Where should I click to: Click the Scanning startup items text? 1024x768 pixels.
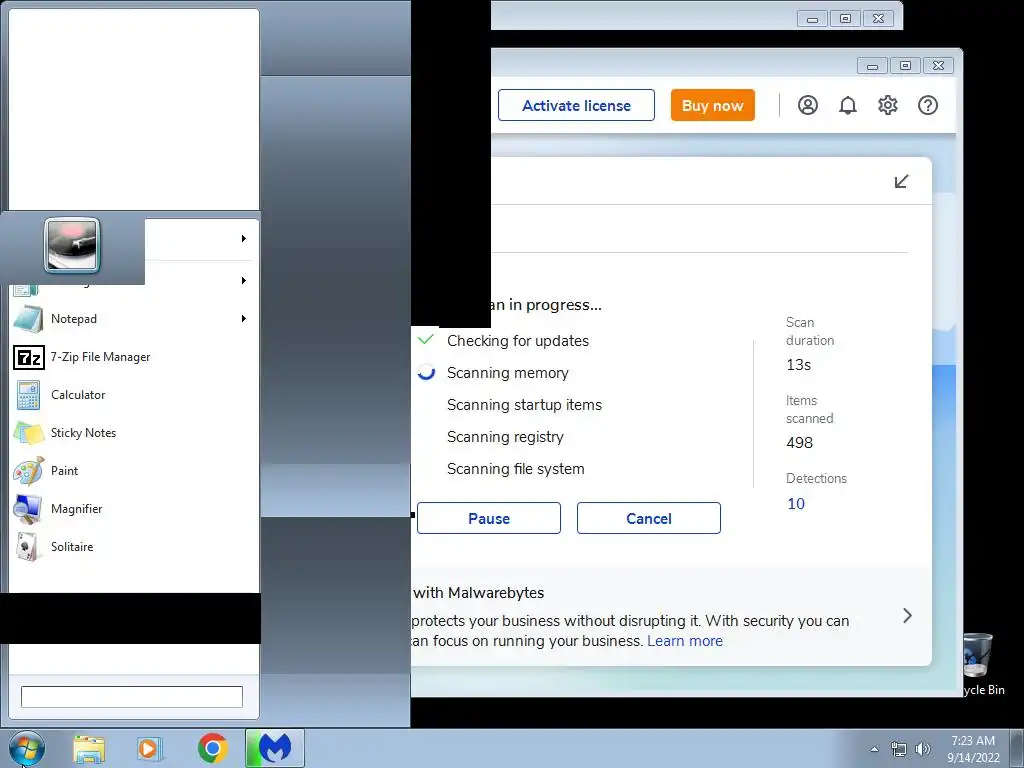524,404
